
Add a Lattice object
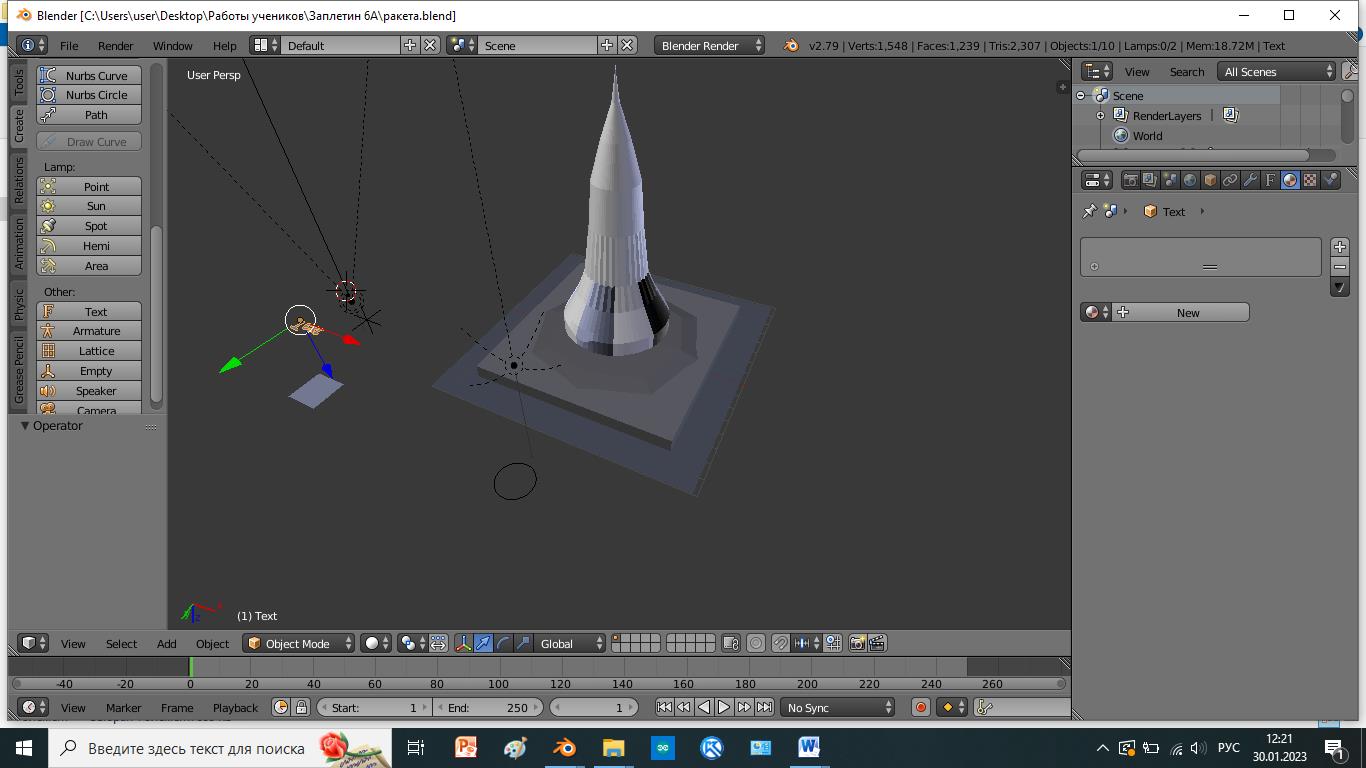89,351
